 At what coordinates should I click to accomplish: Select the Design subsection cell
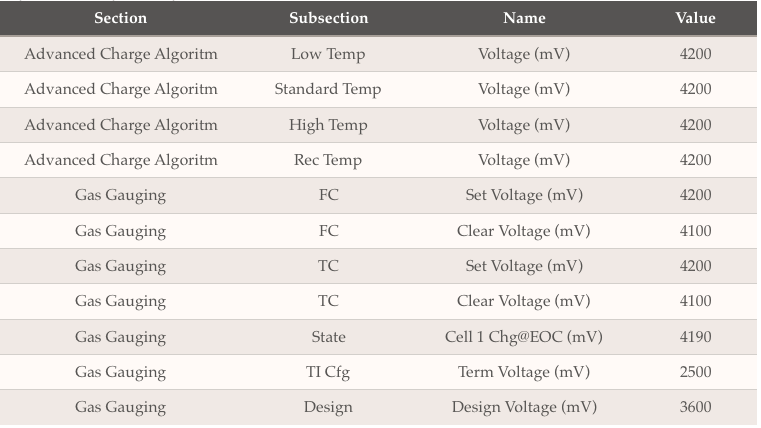tap(328, 407)
